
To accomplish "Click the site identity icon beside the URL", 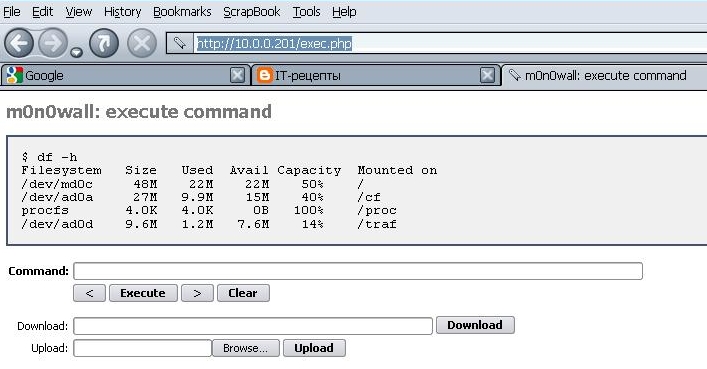I will click(x=180, y=43).
